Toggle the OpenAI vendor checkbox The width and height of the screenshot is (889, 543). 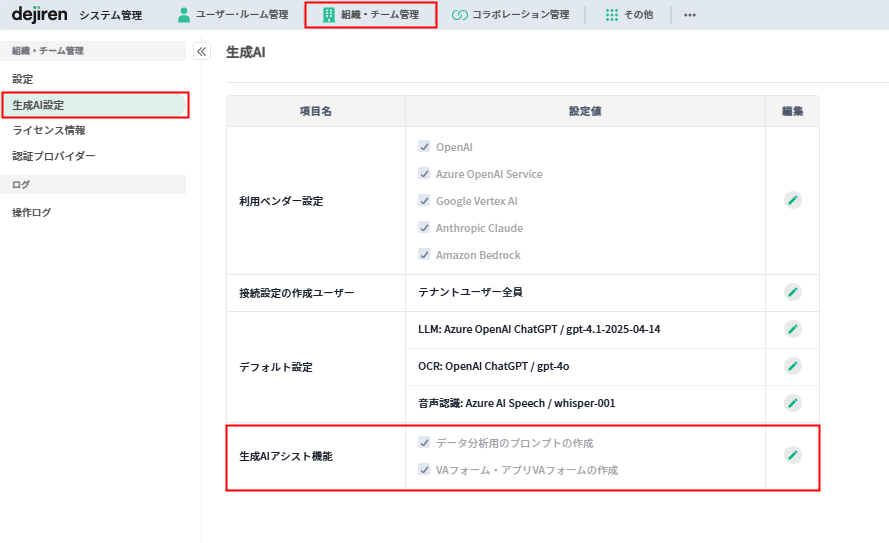[x=424, y=147]
